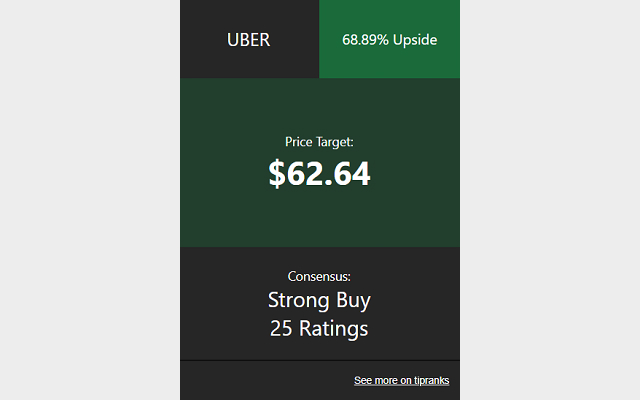Click the Strong Buy consensus rating
This screenshot has height=400, width=640.
319,300
